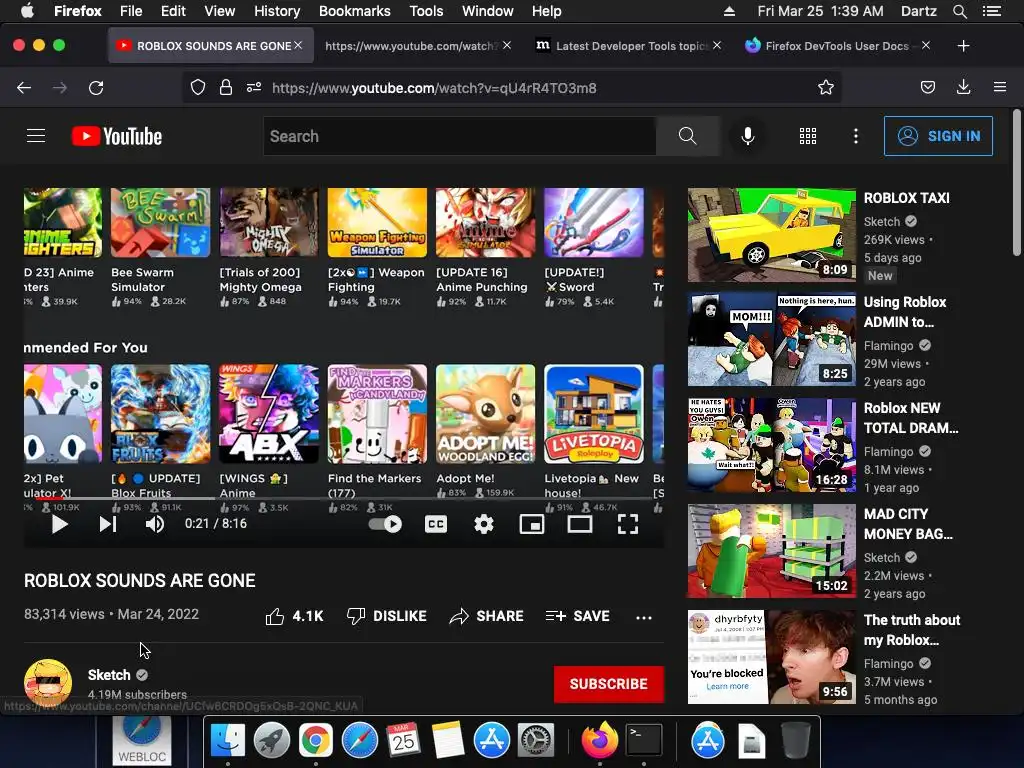Image resolution: width=1024 pixels, height=768 pixels.
Task: Open ROBLOX TAXI video thumbnail
Action: 771,235
